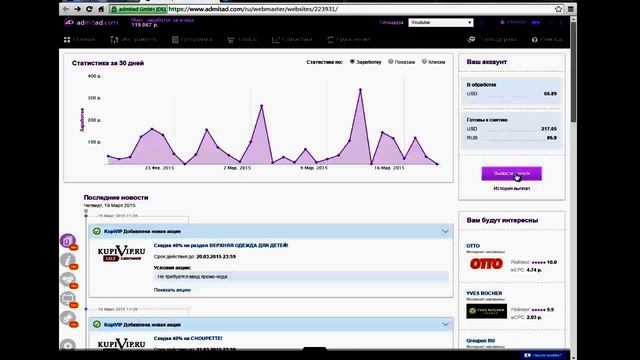Click the second gray circular sidebar icon
This screenshot has height=360, width=640.
point(68,260)
